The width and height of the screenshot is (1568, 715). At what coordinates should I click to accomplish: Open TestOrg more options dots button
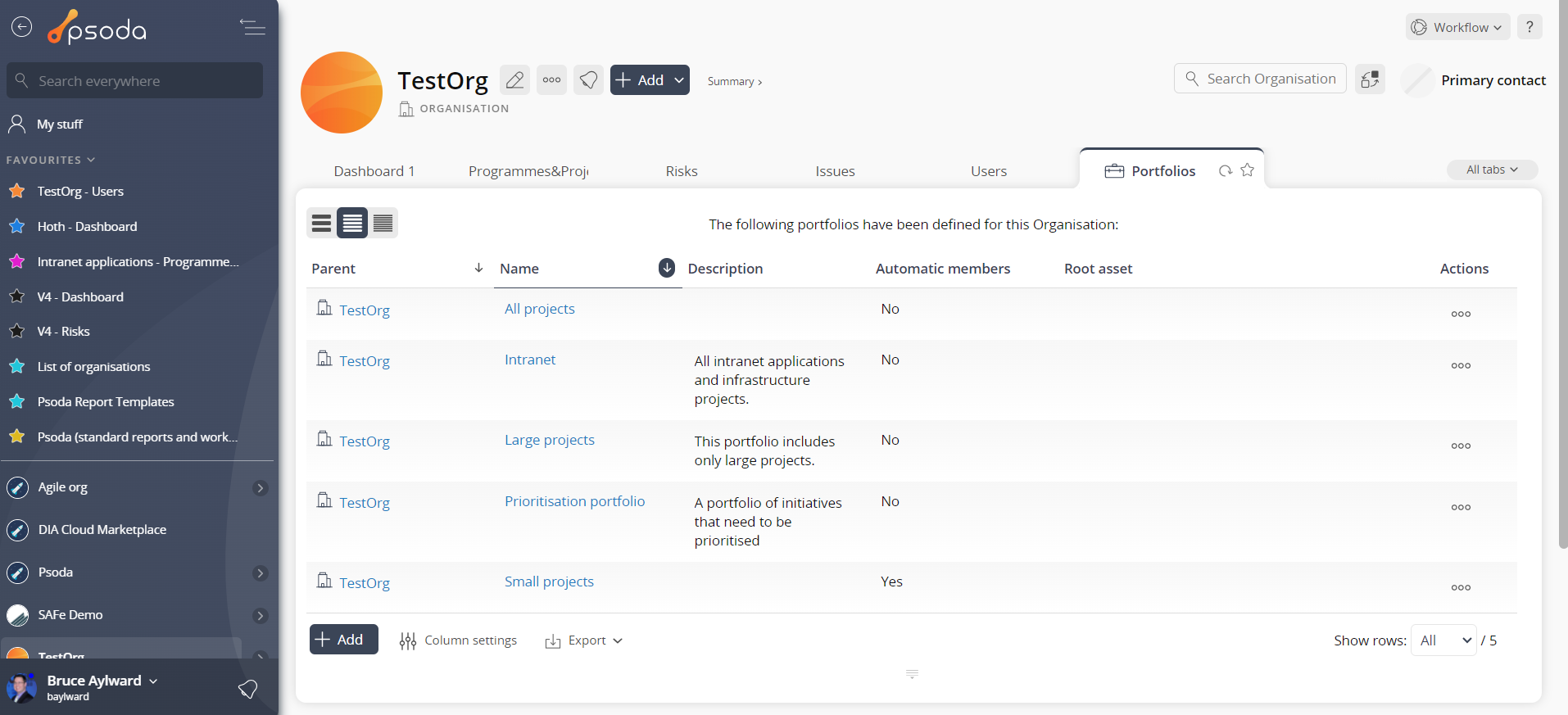pos(552,80)
